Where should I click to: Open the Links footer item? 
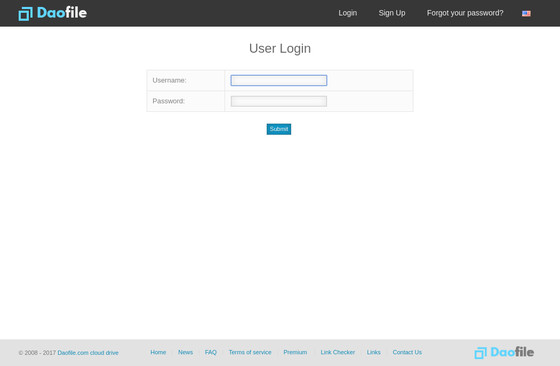[374, 352]
